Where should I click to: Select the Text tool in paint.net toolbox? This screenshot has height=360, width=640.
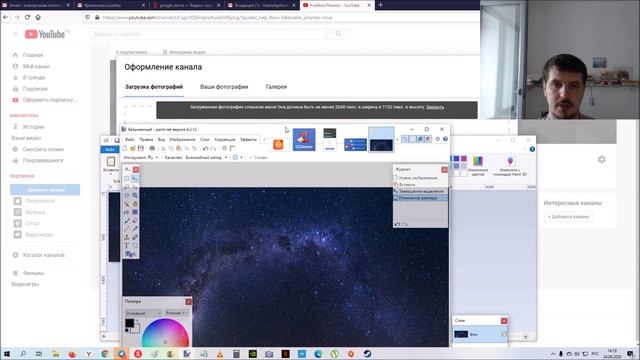tap(127, 245)
